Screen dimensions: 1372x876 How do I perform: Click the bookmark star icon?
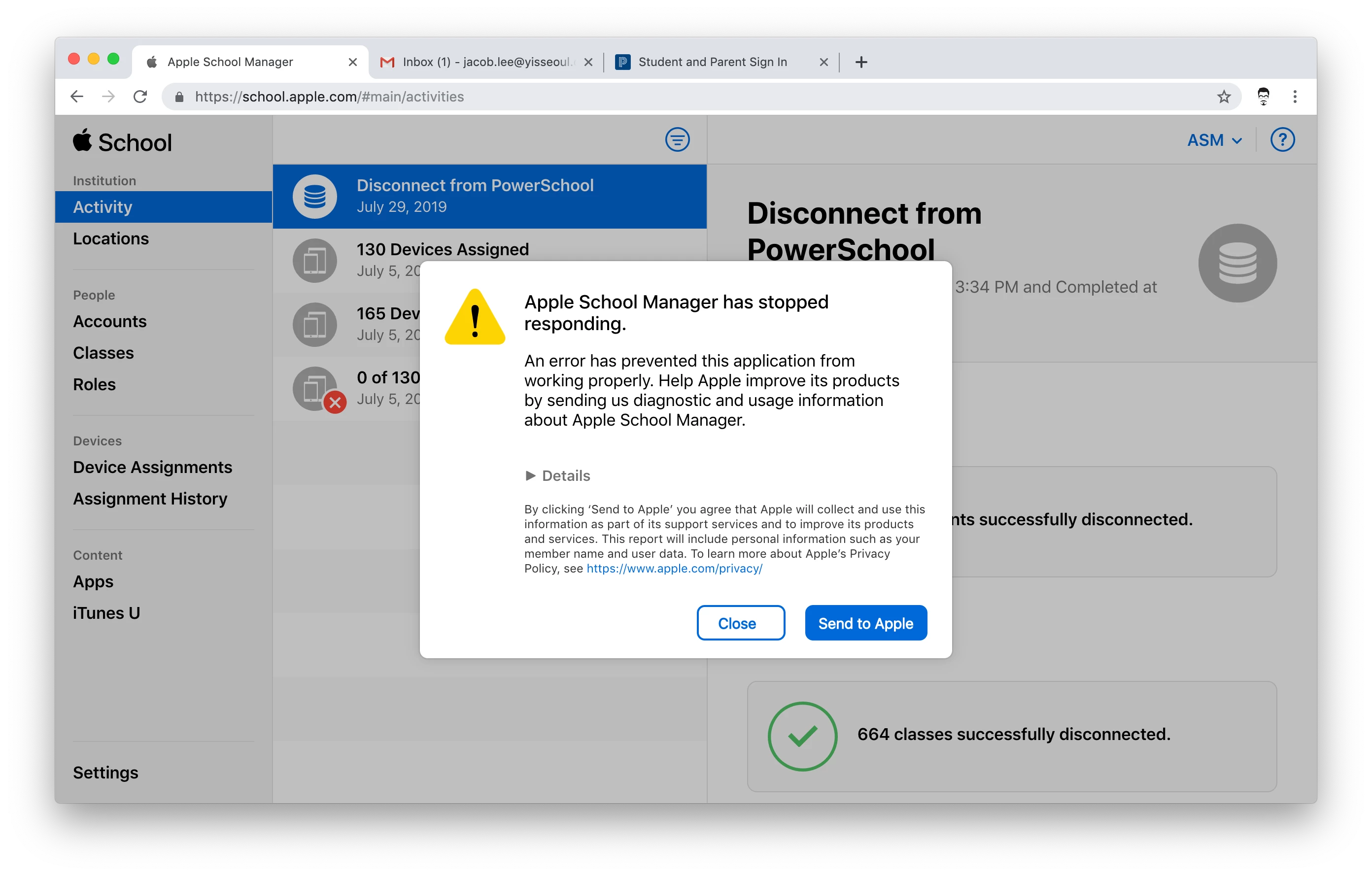pyautogui.click(x=1224, y=97)
